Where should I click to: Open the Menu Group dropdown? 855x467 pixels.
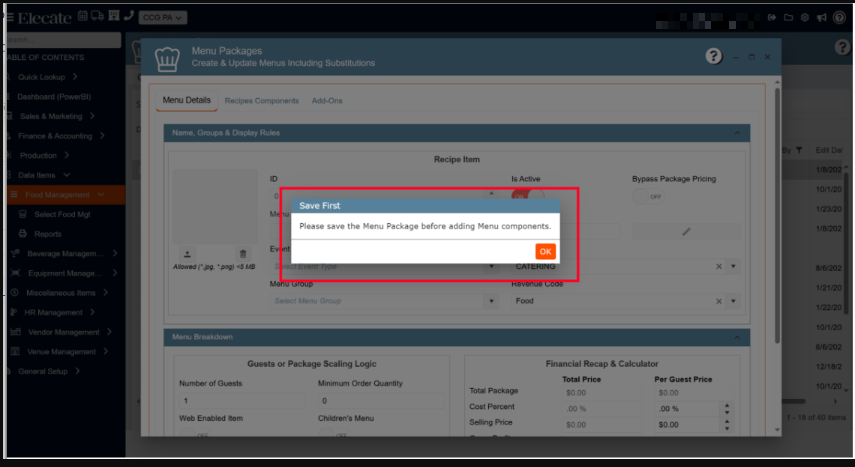pos(383,300)
